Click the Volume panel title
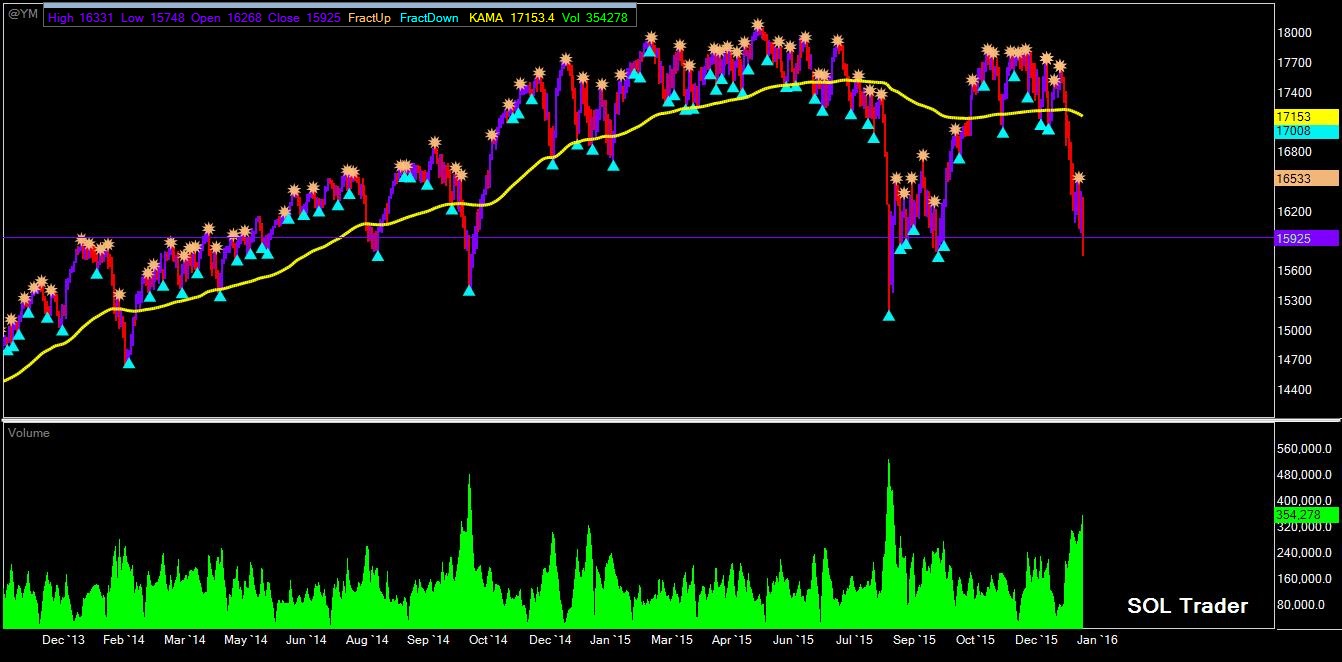The height and width of the screenshot is (662, 1342). [x=29, y=433]
